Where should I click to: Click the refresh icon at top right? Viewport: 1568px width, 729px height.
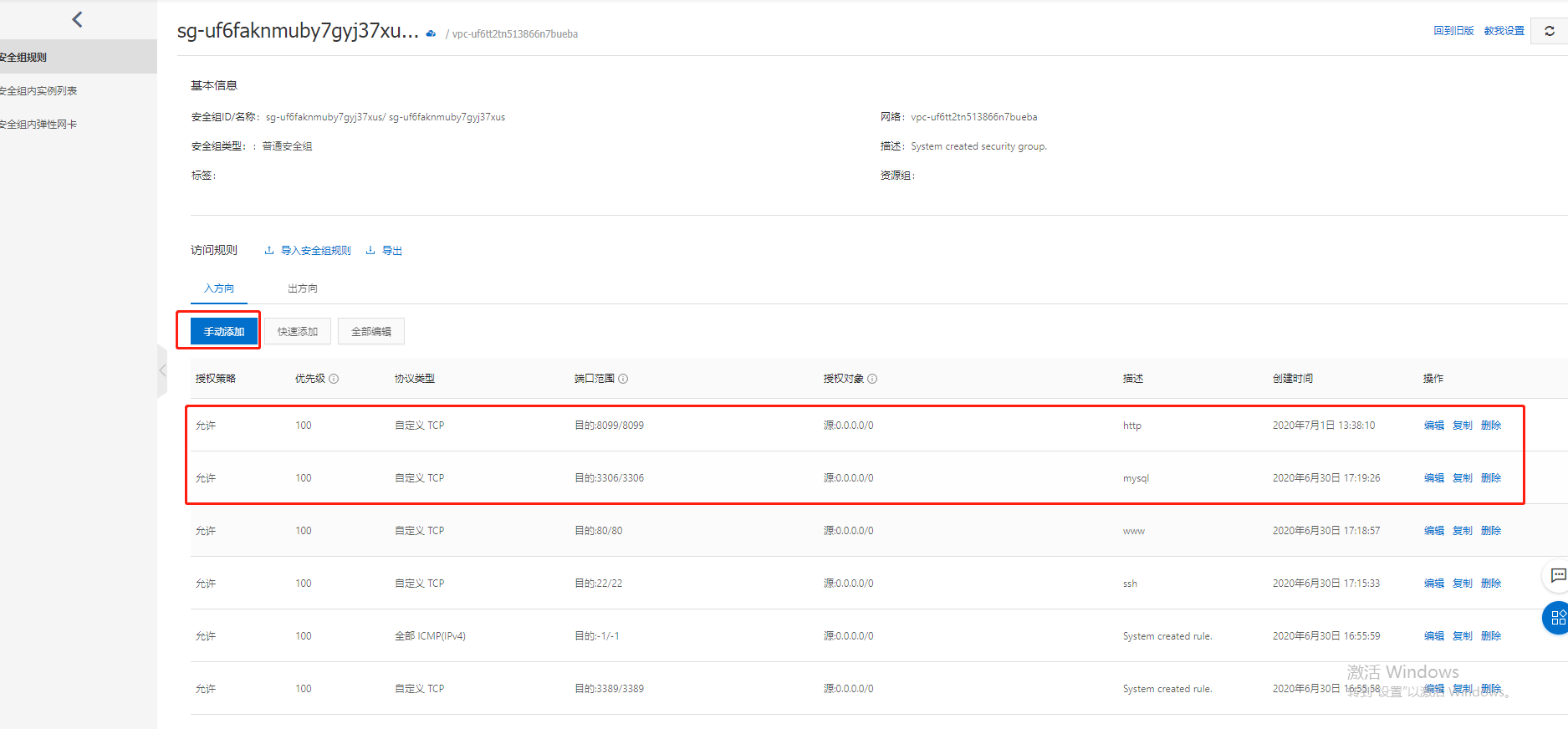pos(1550,31)
